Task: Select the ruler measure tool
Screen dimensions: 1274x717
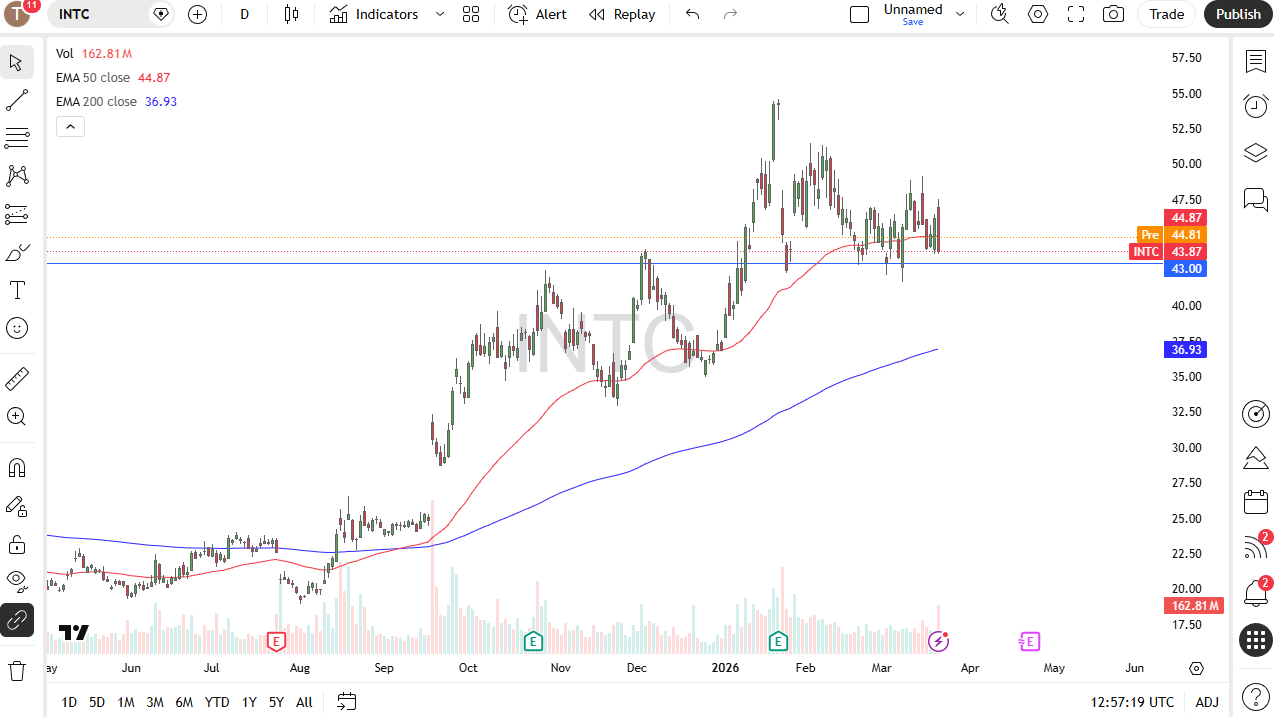Action: click(17, 379)
